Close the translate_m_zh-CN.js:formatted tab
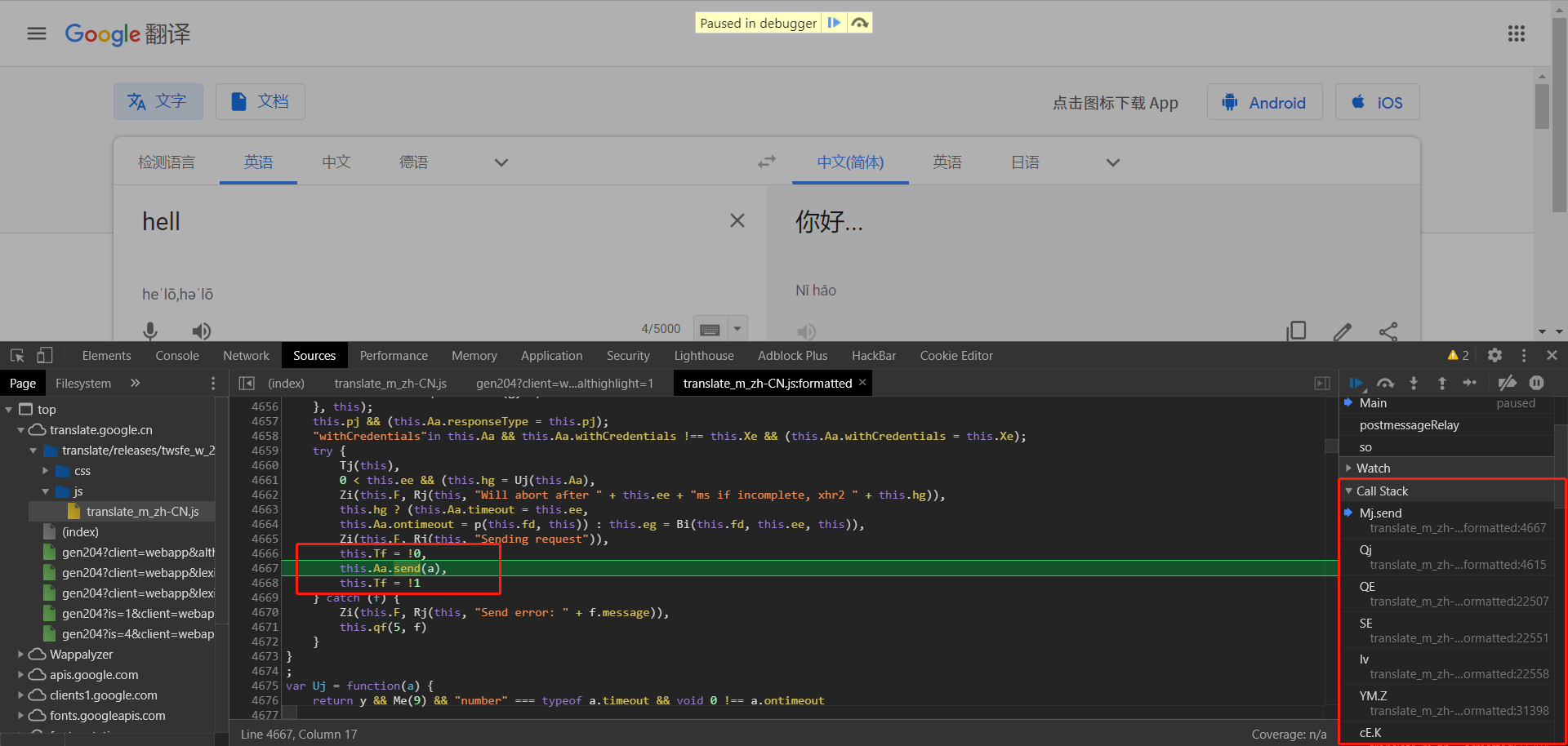This screenshot has width=1568, height=746. point(862,382)
